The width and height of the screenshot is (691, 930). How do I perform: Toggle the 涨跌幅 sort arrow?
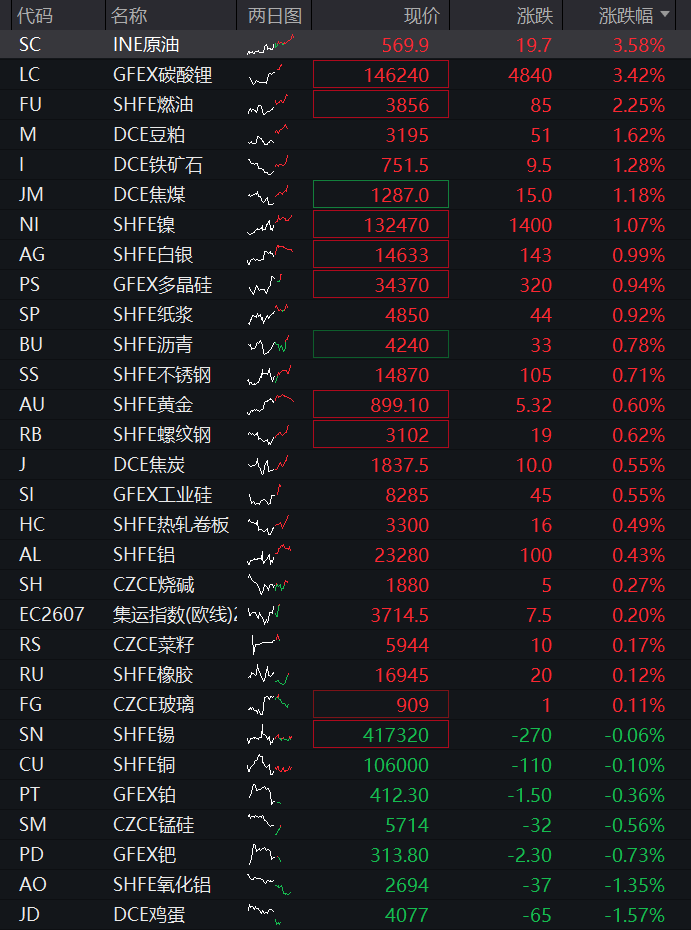click(x=664, y=14)
